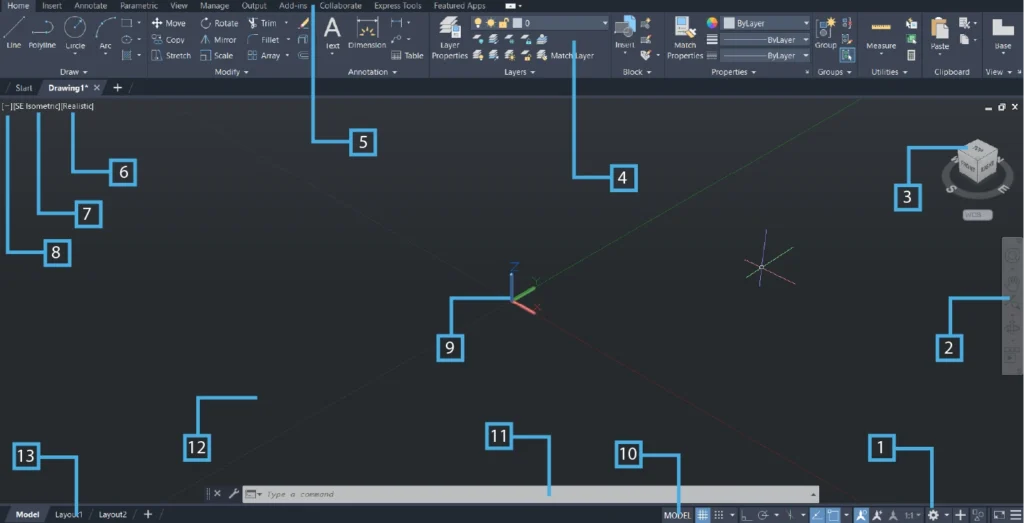
Task: Click the Realistic visual style control
Action: pos(78,106)
